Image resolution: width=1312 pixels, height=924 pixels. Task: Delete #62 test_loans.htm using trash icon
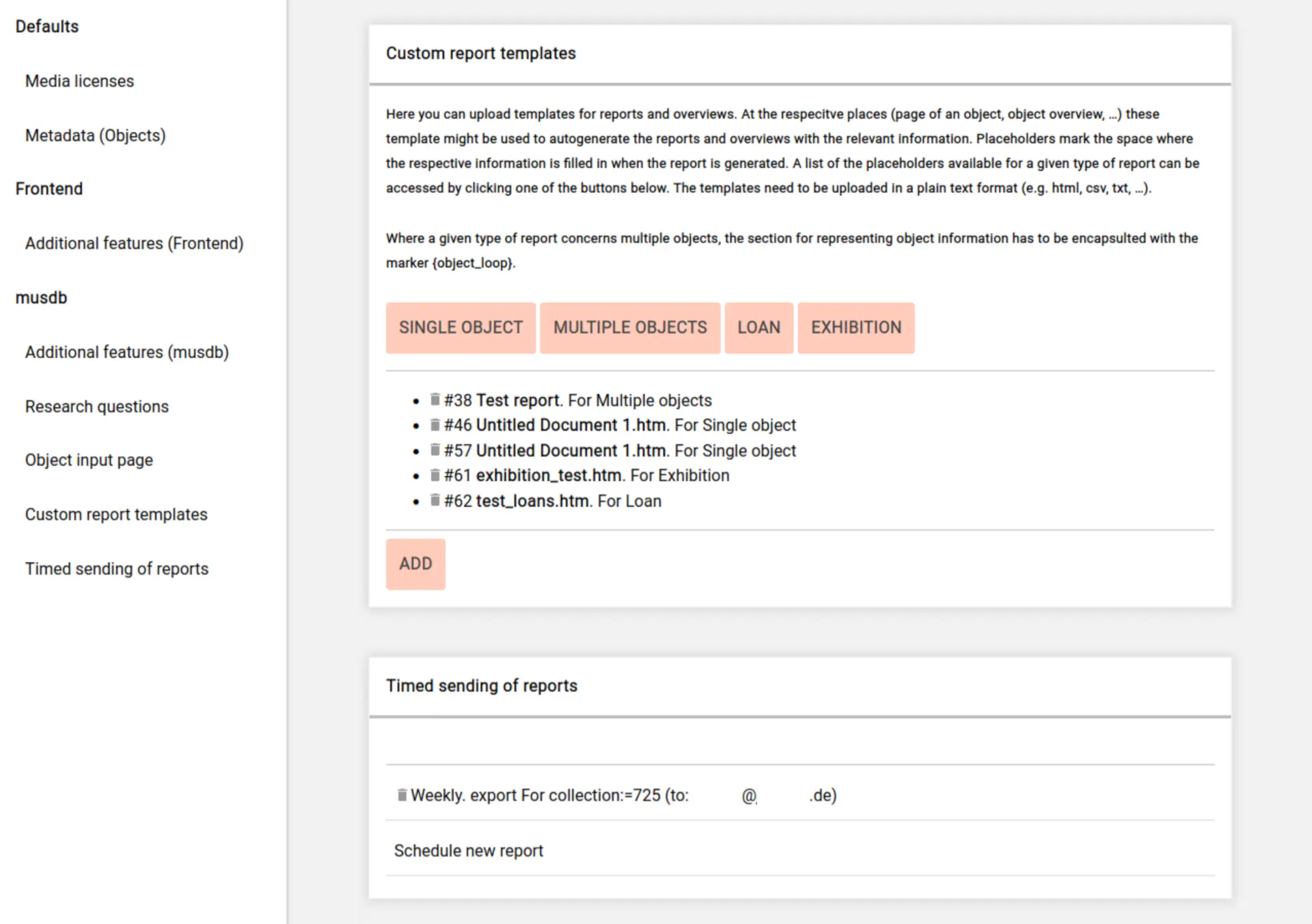point(435,500)
